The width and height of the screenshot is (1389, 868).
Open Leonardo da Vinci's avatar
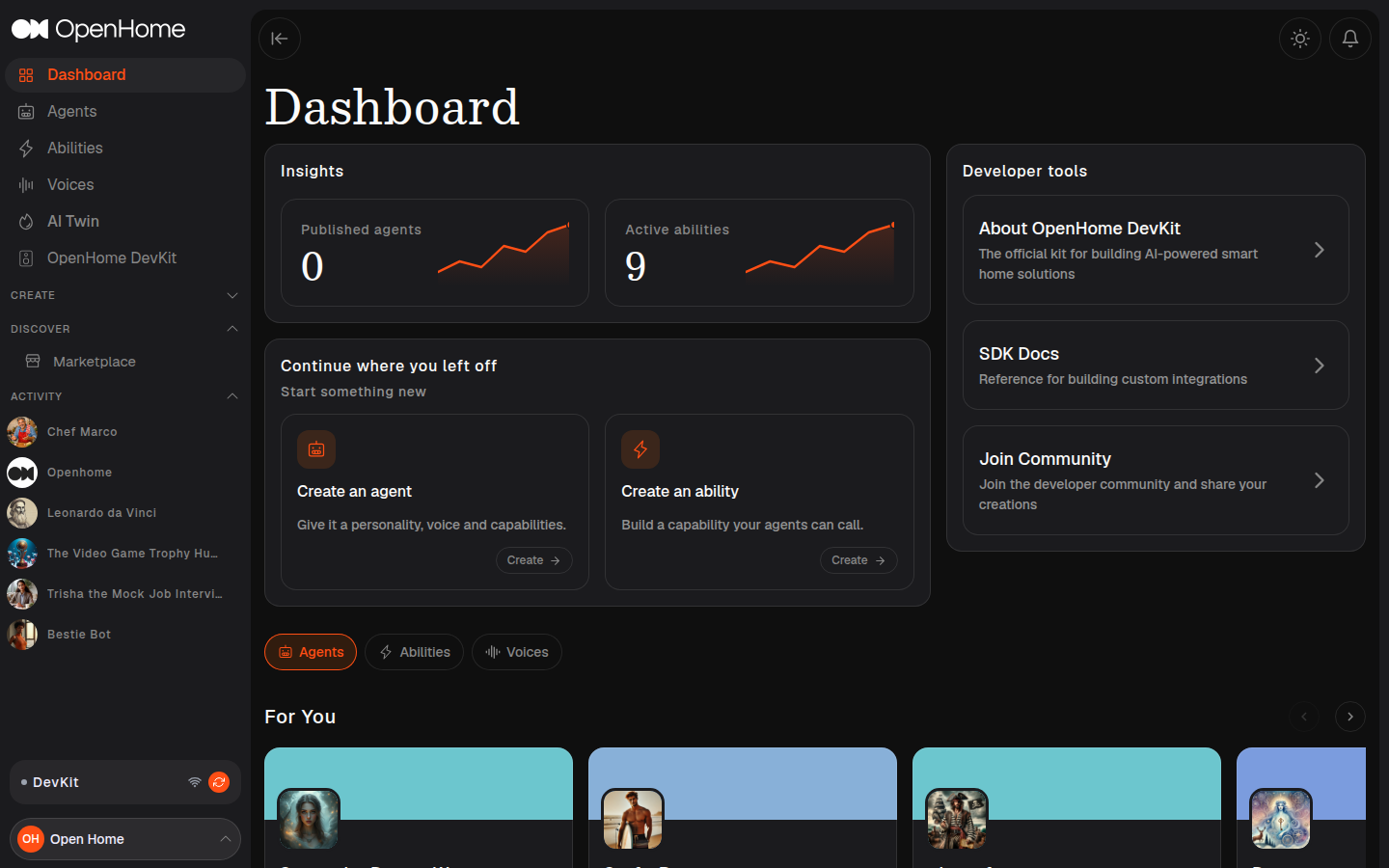coord(22,513)
